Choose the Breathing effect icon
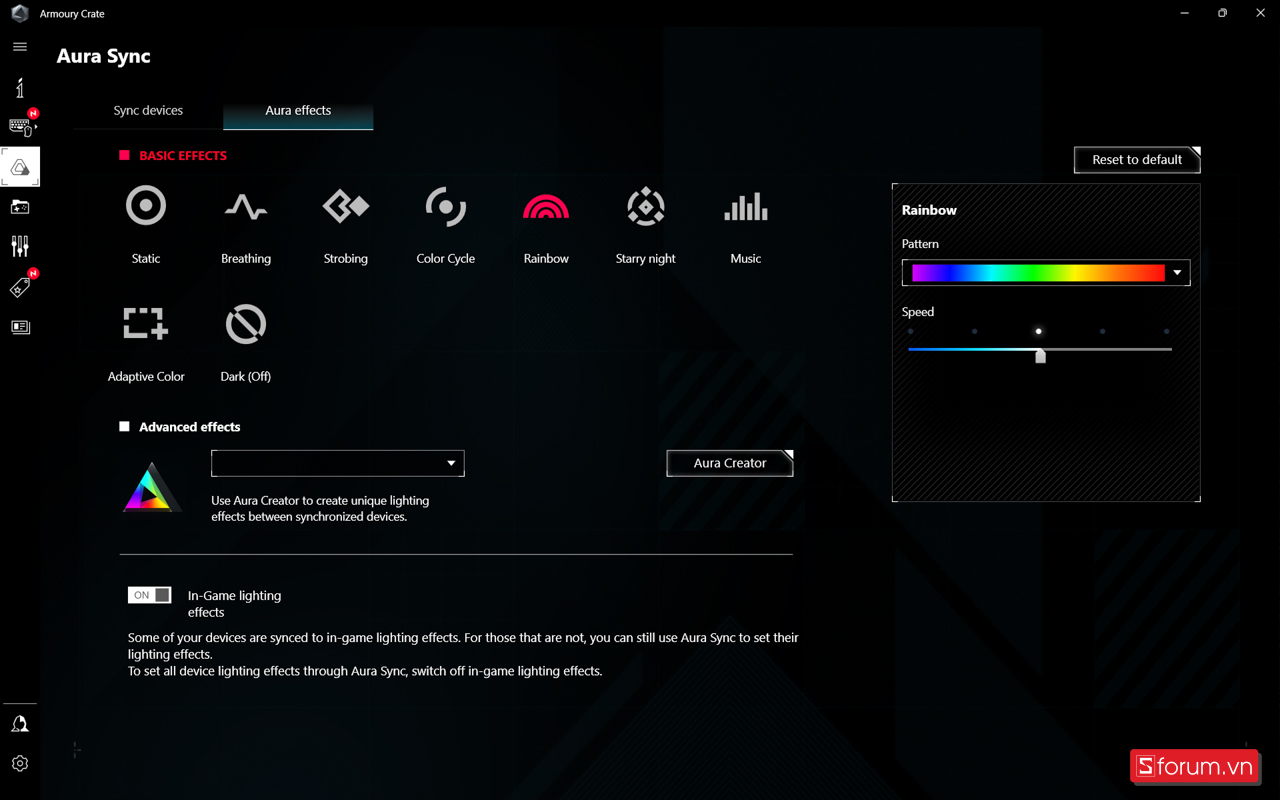1280x800 pixels. click(246, 207)
